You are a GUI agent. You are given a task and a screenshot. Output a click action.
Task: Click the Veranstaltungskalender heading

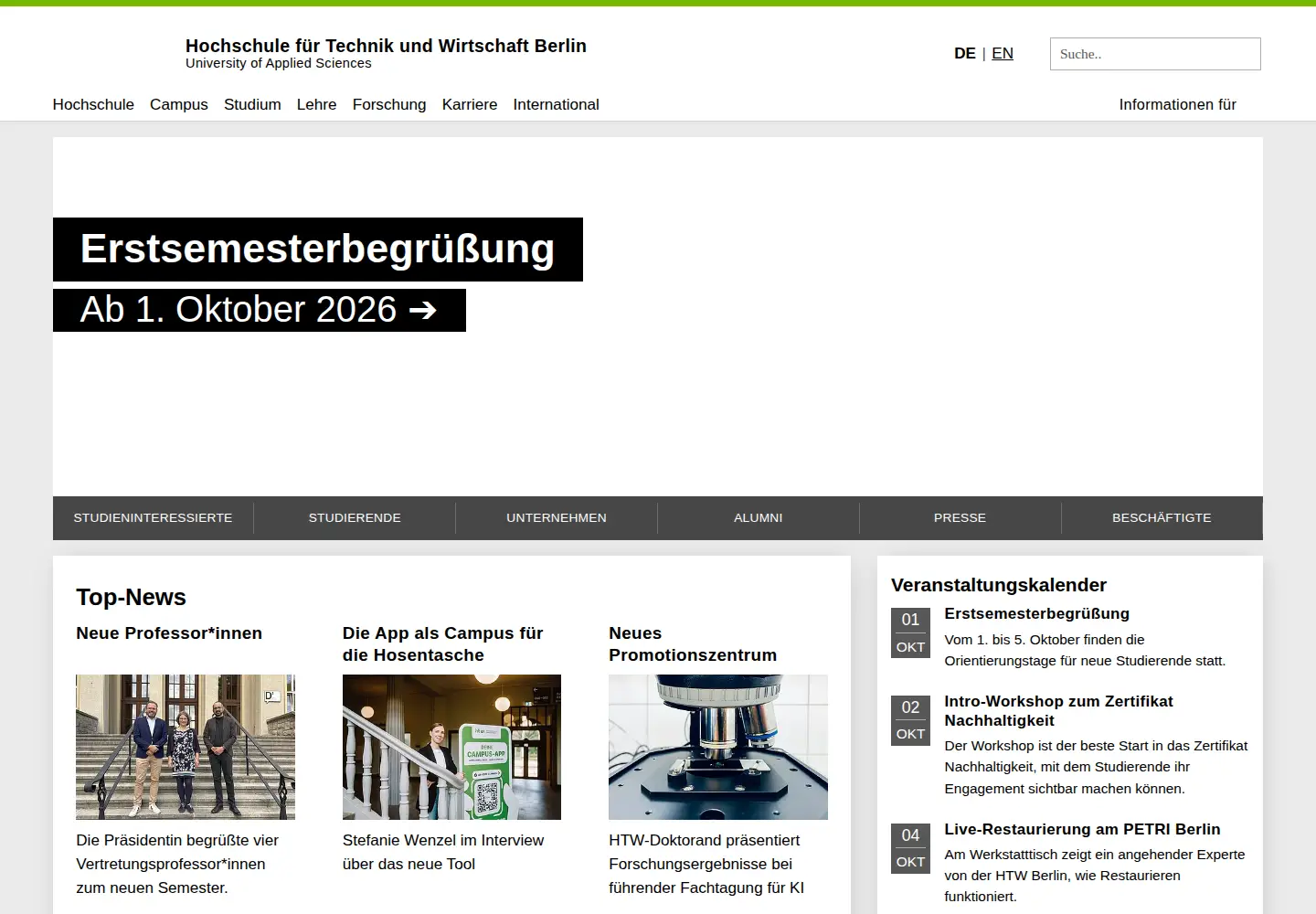point(999,585)
